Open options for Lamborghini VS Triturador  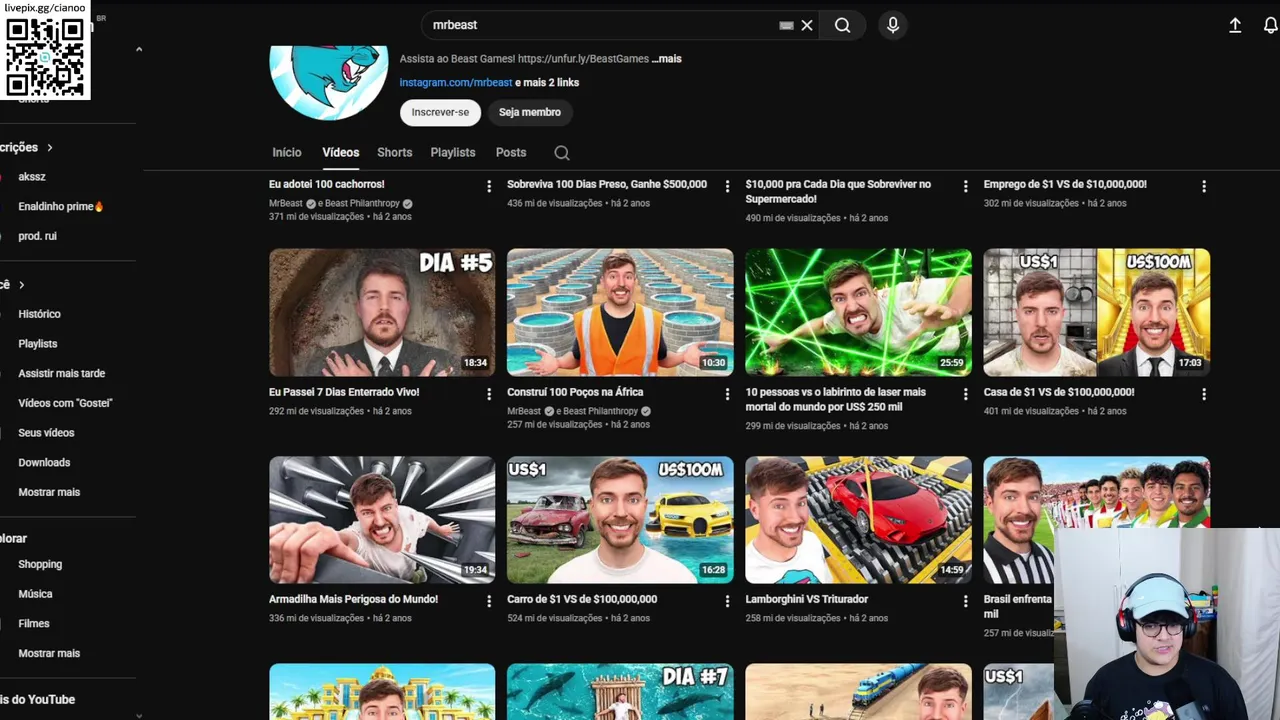(965, 601)
